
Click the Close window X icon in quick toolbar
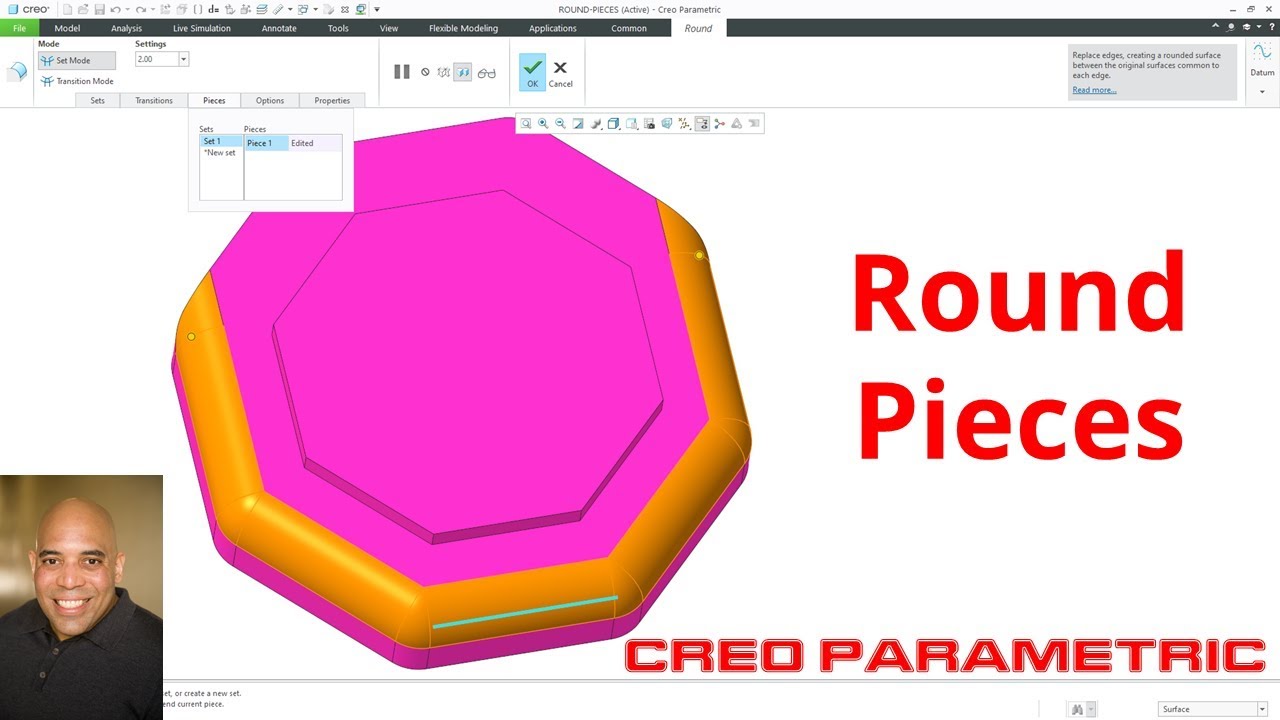[x=344, y=9]
